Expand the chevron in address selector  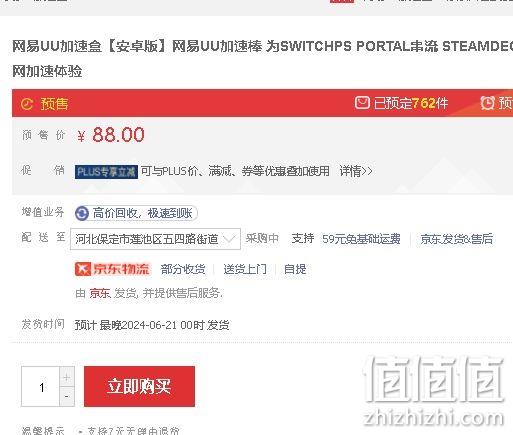[x=229, y=239]
